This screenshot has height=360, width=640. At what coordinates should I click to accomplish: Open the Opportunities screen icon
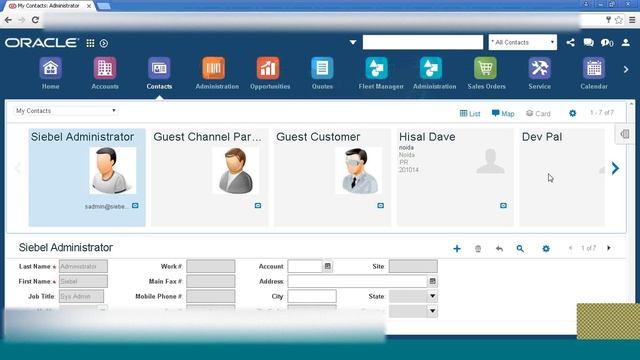(x=268, y=68)
